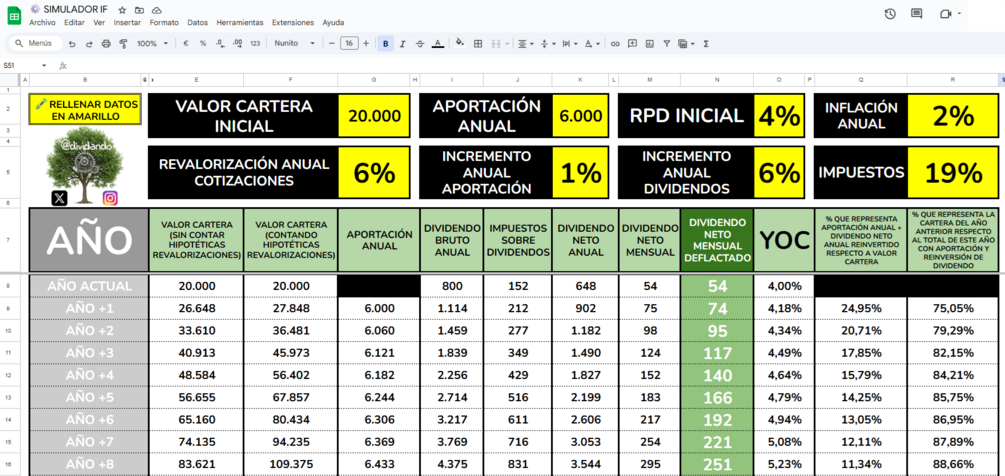Screen dimensions: 1005x476
Task: Open the Formato menu
Action: 164,22
